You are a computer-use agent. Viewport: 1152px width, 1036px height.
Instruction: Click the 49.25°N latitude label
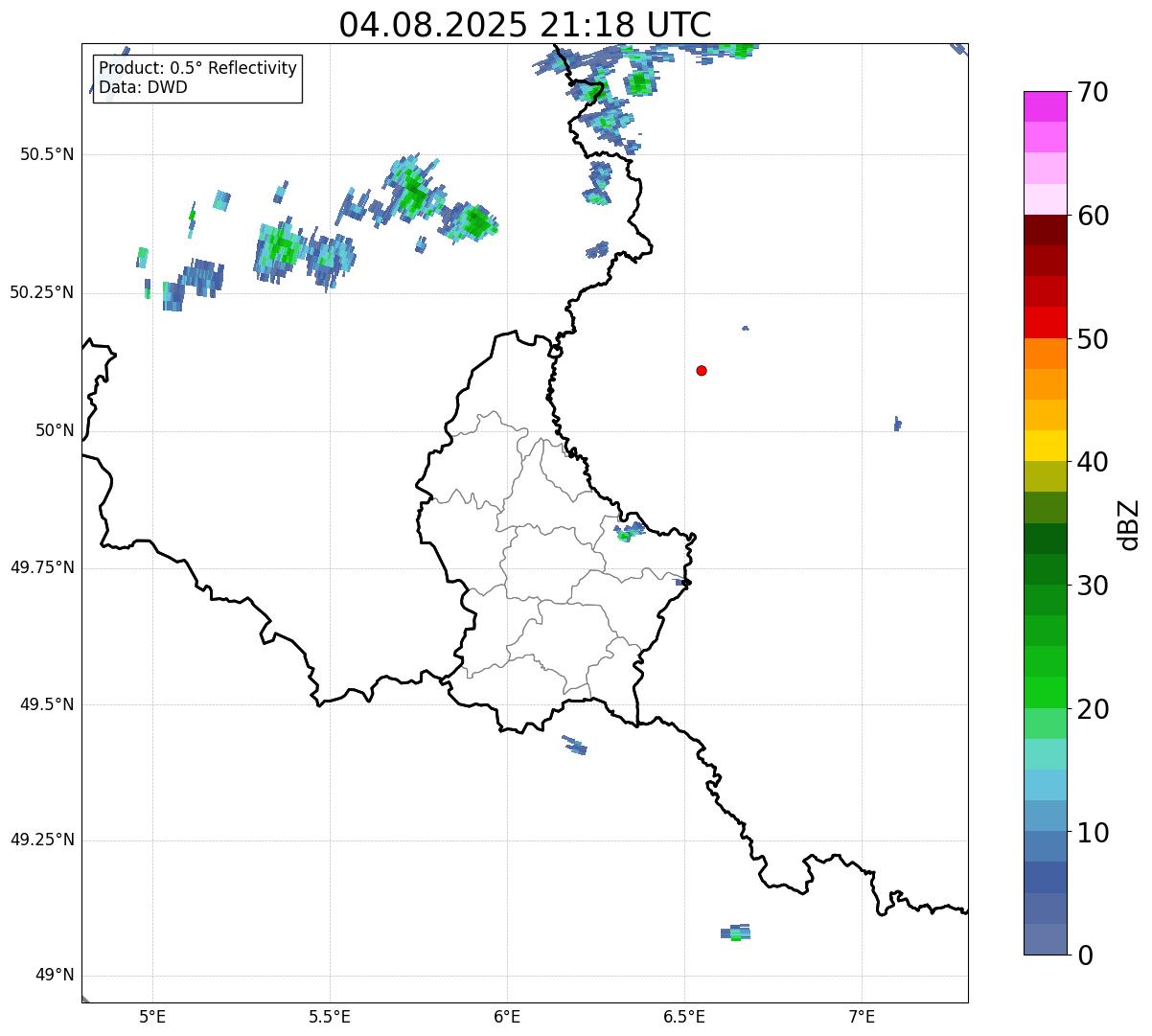tap(41, 840)
